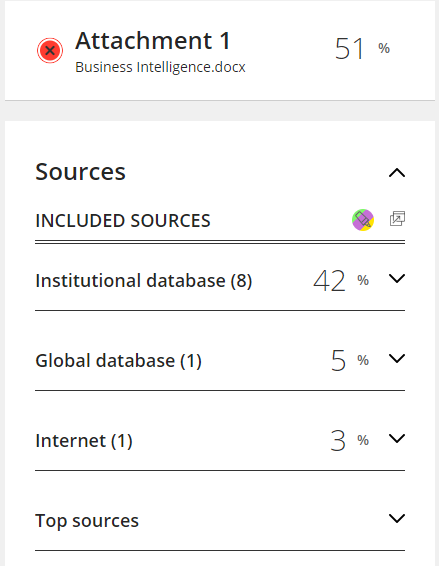Click the Attachment 1 title
Image resolution: width=439 pixels, height=566 pixels.
153,40
